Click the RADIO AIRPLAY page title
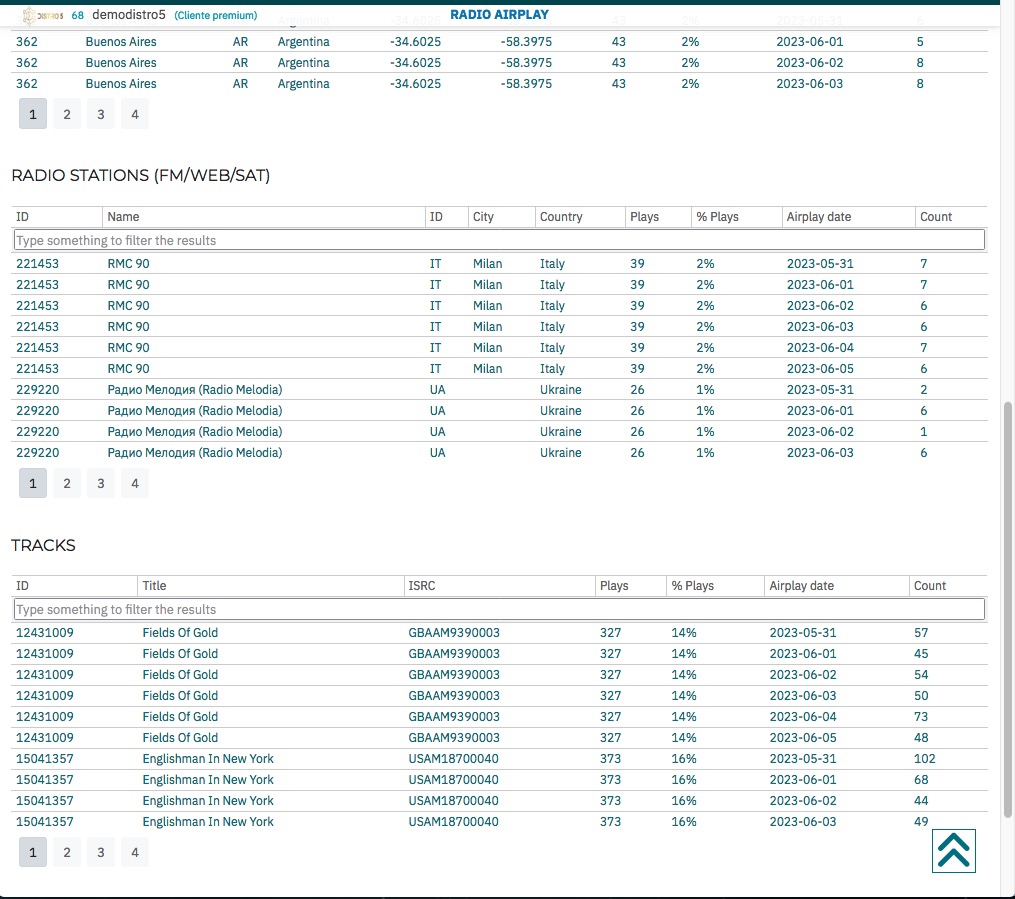Image resolution: width=1015 pixels, height=899 pixels. coord(499,14)
